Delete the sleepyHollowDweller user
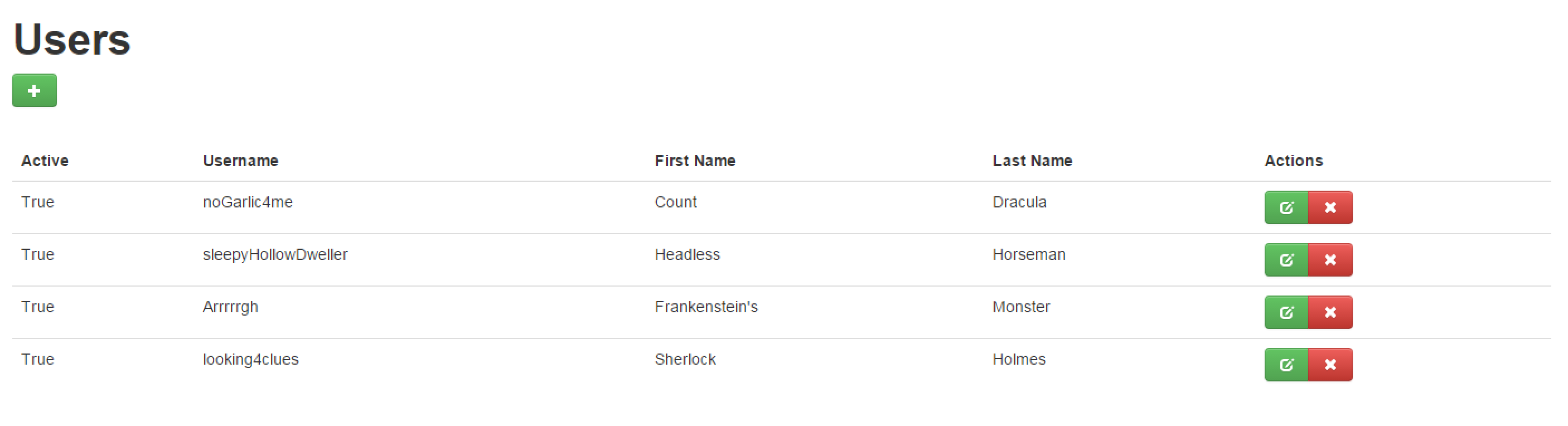 1330,260
